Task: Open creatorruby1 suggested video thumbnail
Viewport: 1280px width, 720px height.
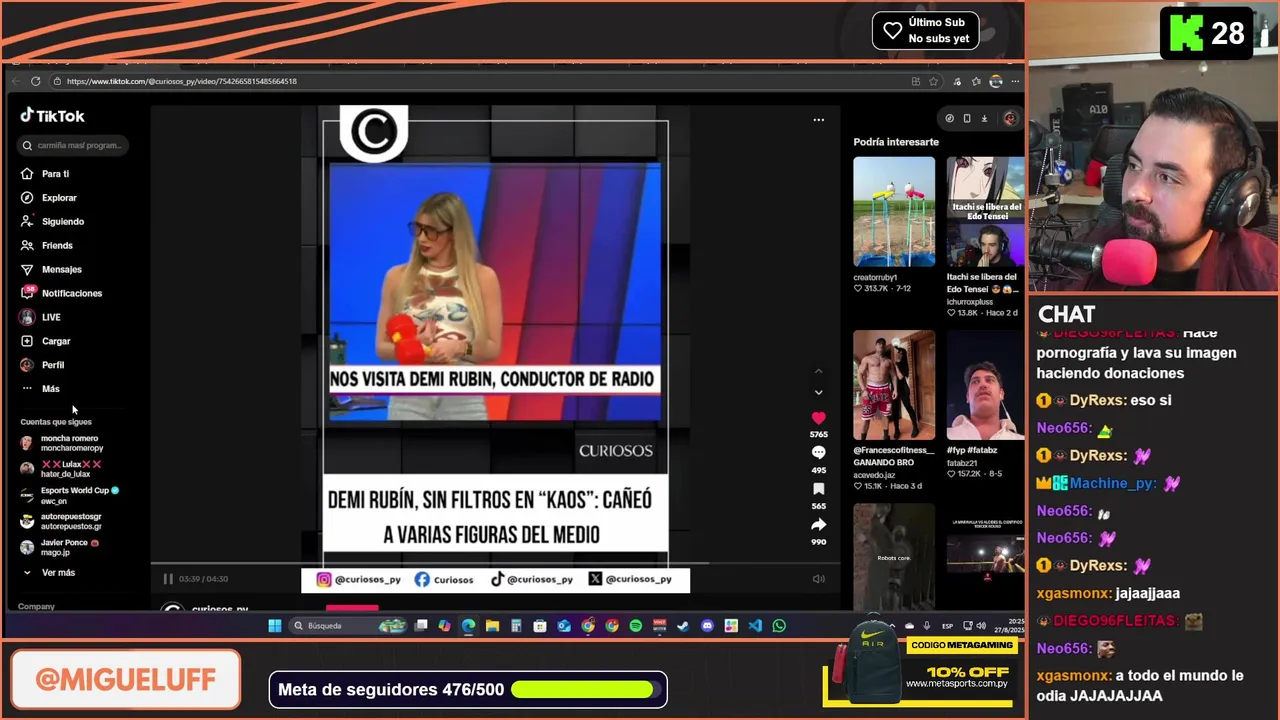Action: pyautogui.click(x=894, y=212)
